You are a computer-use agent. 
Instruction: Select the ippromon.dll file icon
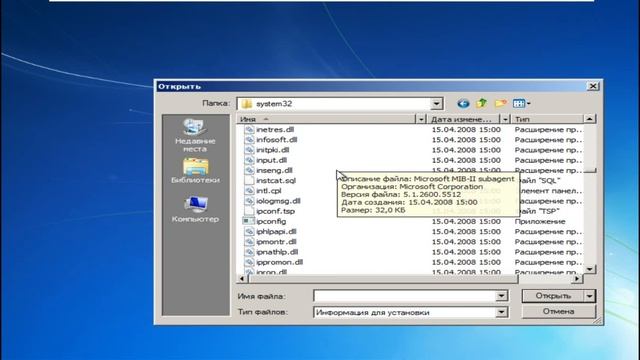(x=249, y=262)
